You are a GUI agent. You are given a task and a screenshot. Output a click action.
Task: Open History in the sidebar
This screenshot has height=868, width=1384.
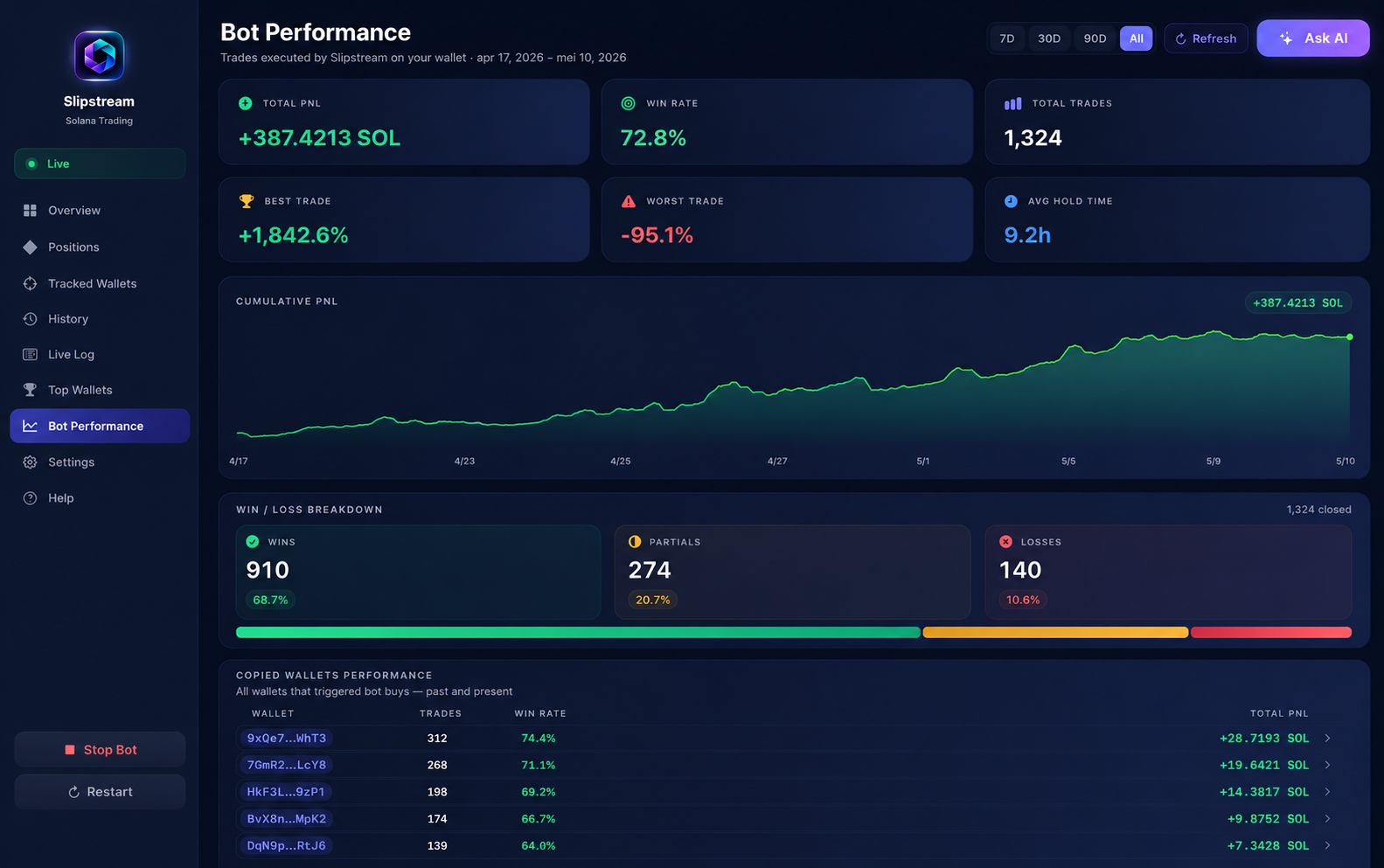(100, 319)
